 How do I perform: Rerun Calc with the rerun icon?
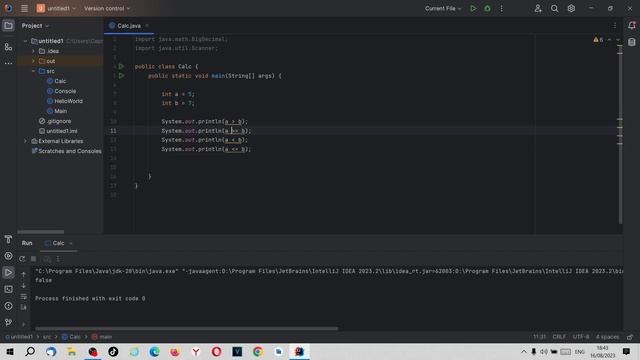pyautogui.click(x=22, y=259)
